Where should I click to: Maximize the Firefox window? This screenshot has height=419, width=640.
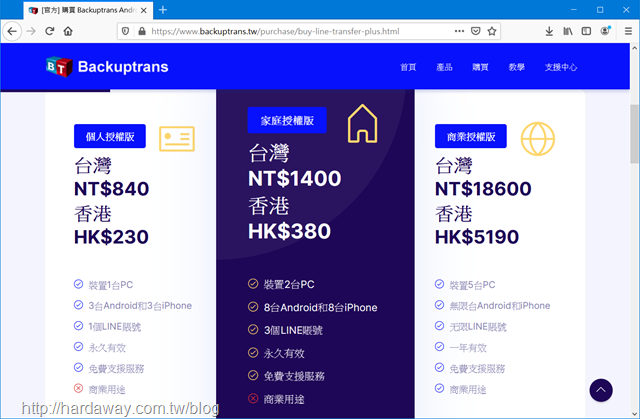tap(600, 10)
